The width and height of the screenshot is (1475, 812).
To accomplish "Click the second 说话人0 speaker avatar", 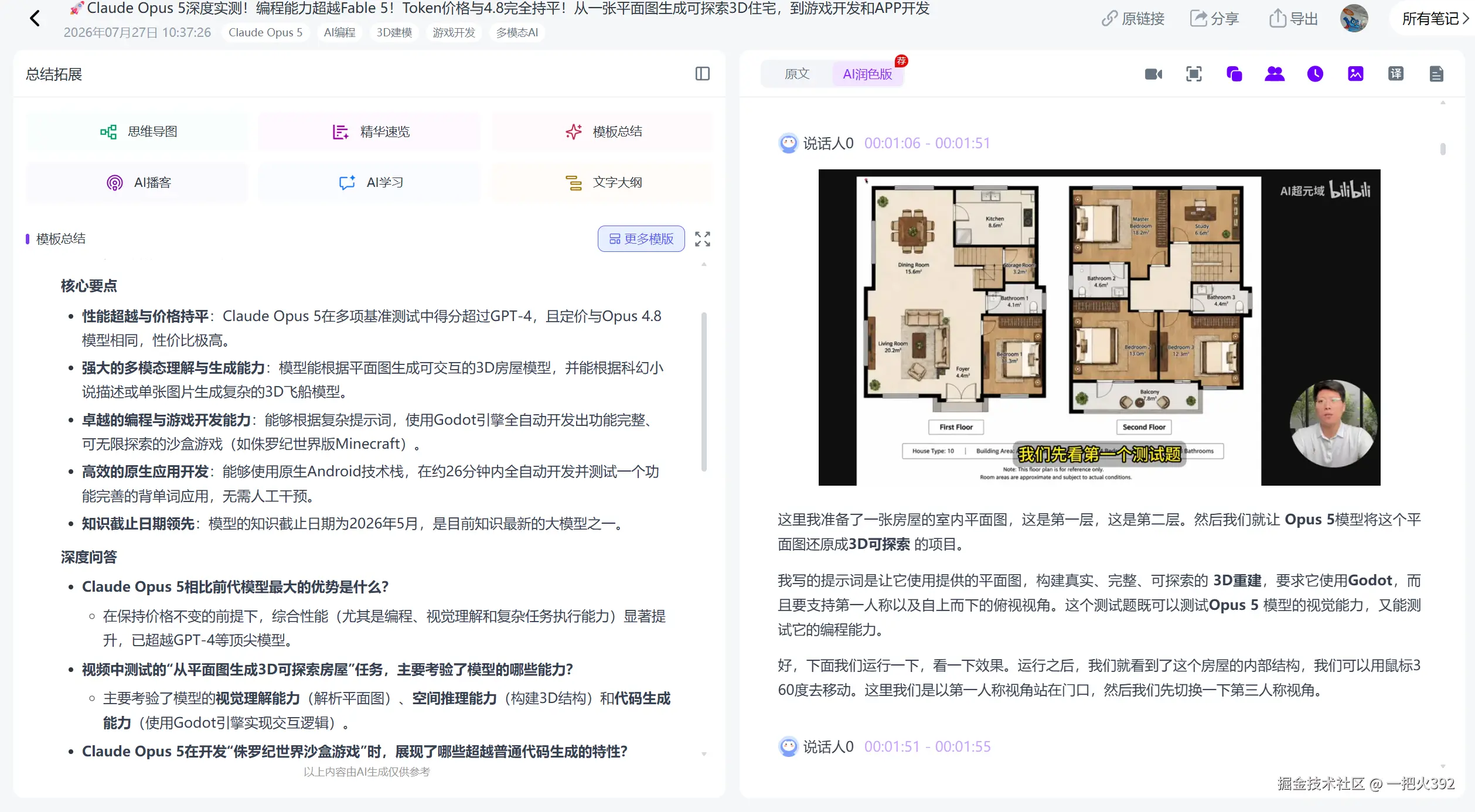I will pos(788,747).
